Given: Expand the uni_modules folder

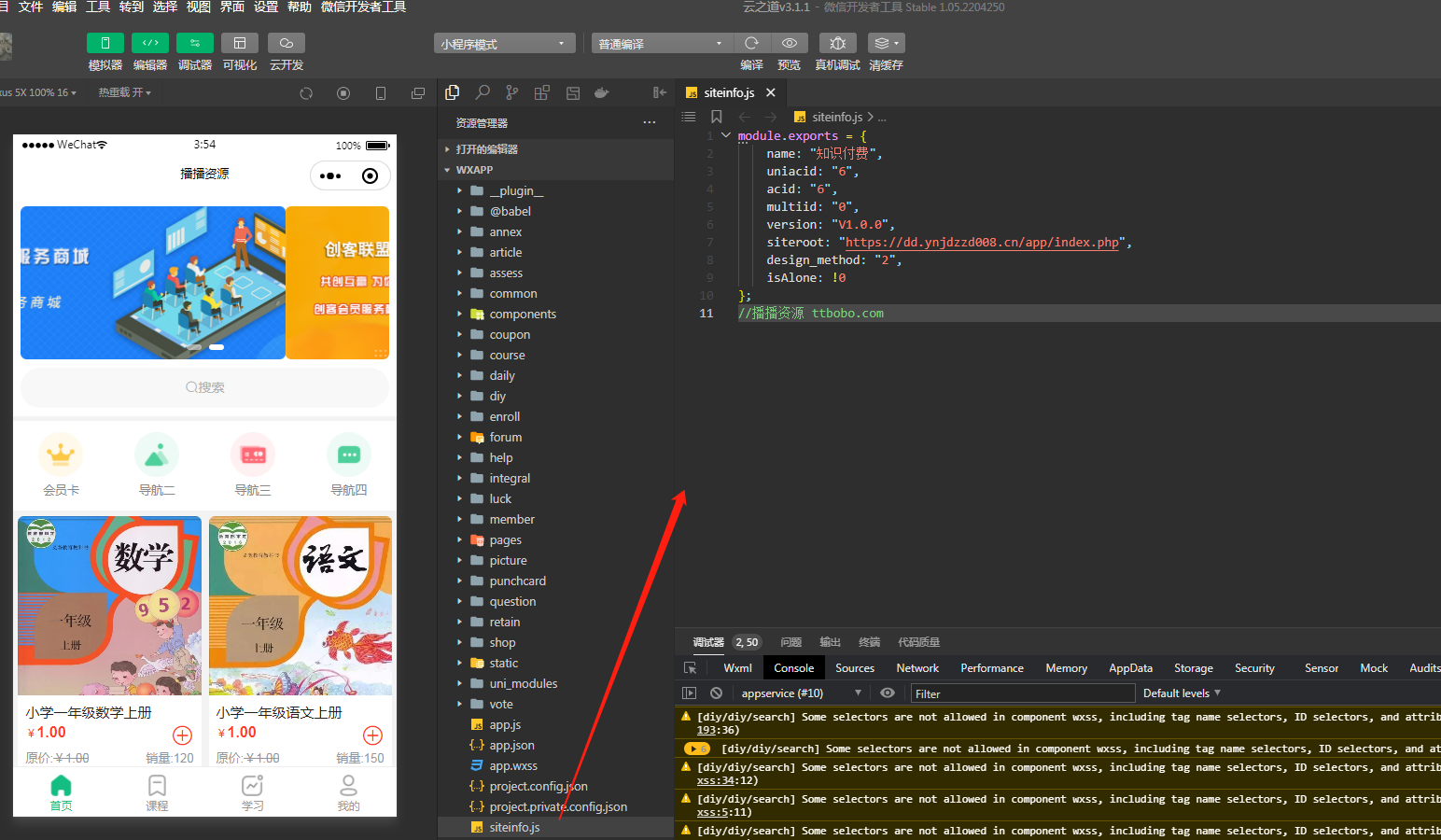Looking at the screenshot, I should (x=555, y=683).
